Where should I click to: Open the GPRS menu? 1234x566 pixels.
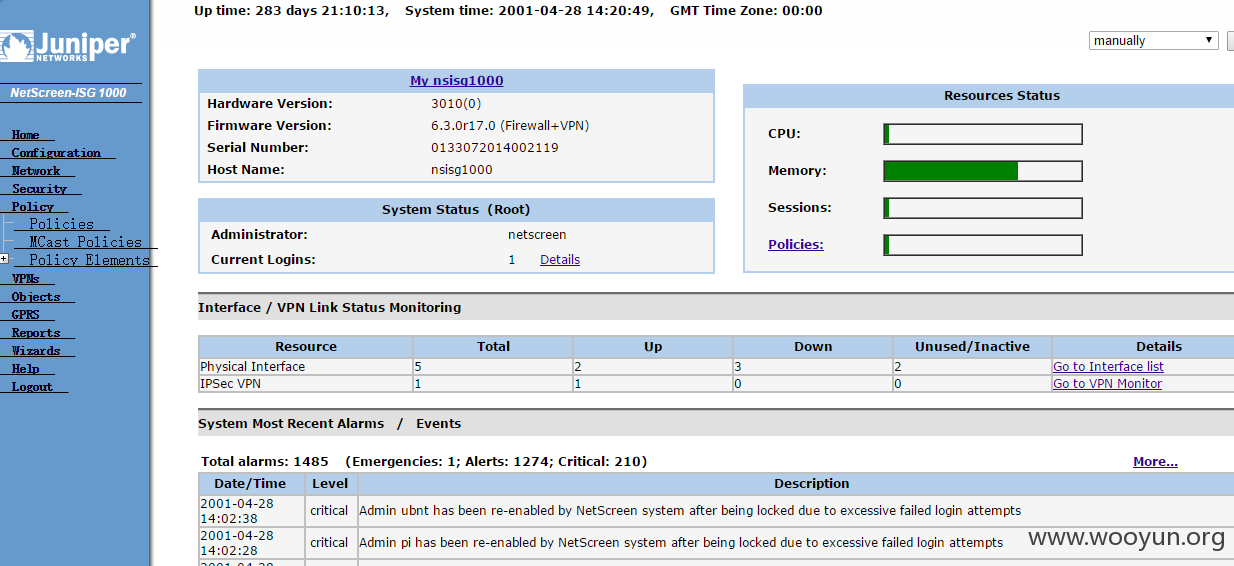(26, 315)
